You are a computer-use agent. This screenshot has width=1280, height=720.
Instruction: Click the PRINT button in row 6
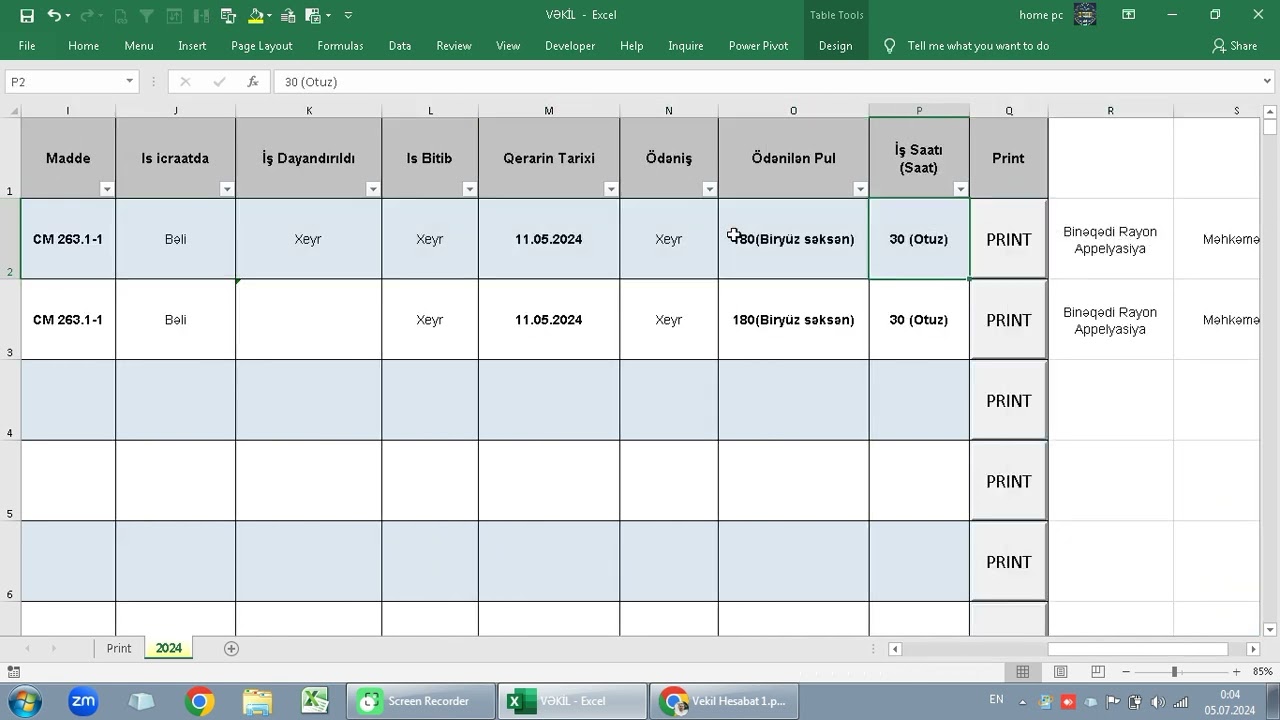coord(1008,562)
